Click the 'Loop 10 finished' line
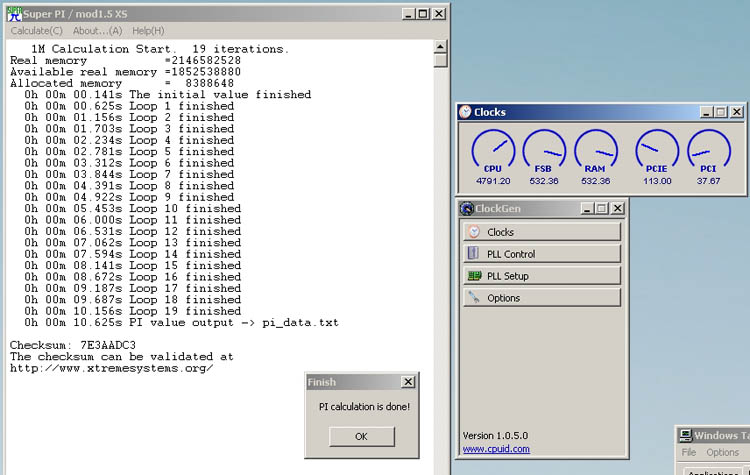Viewport: 750px width, 475px height. coord(132,209)
